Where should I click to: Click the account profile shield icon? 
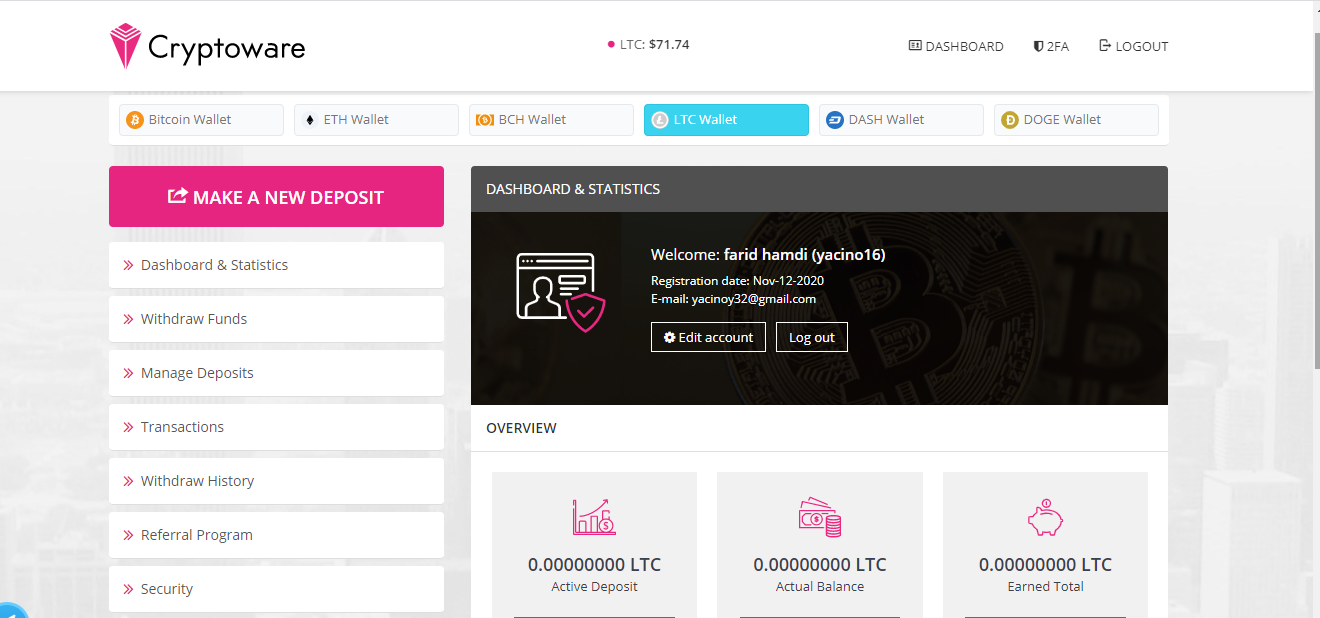(x=560, y=292)
